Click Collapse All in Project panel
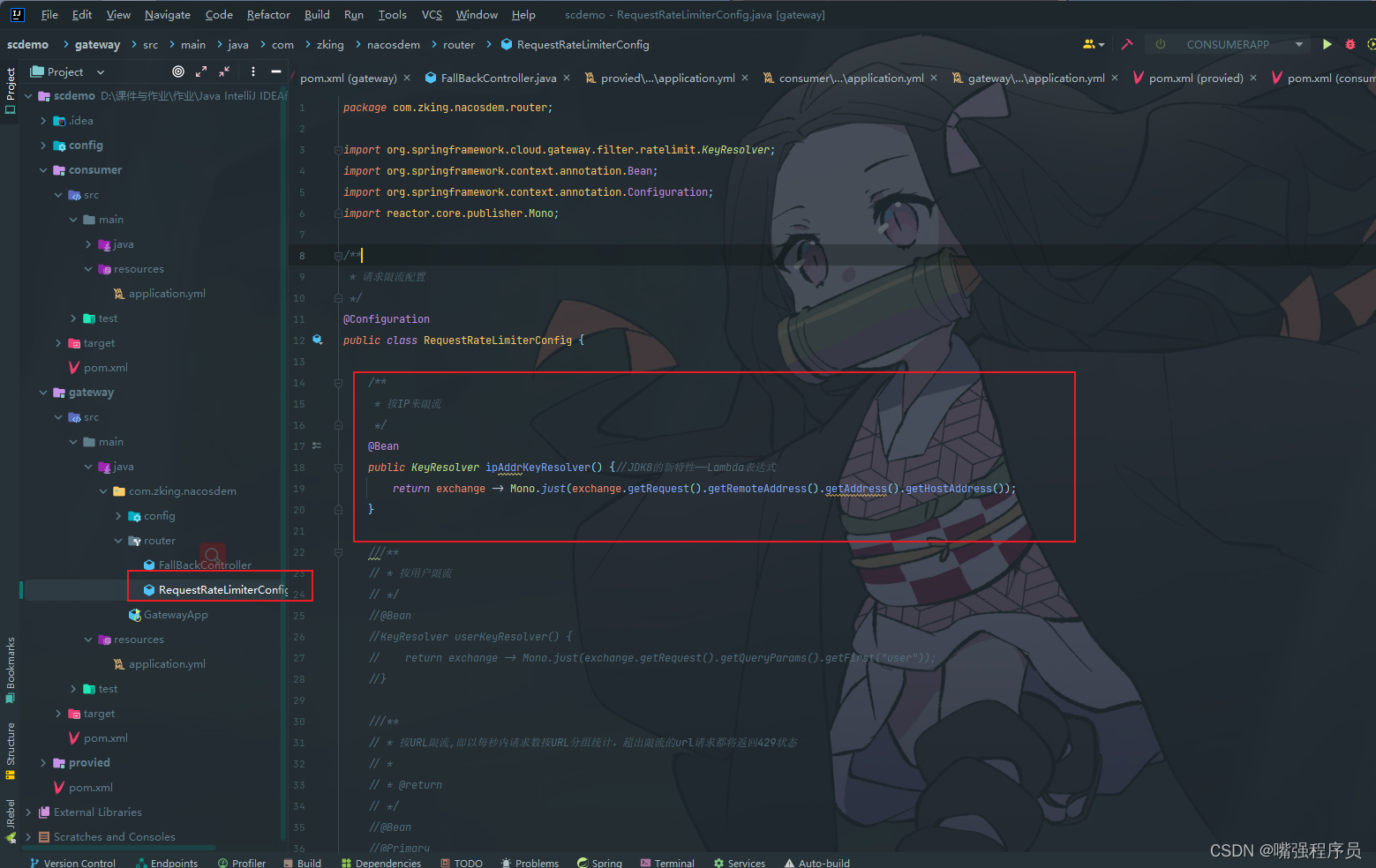Viewport: 1376px width, 868px height. (x=224, y=71)
